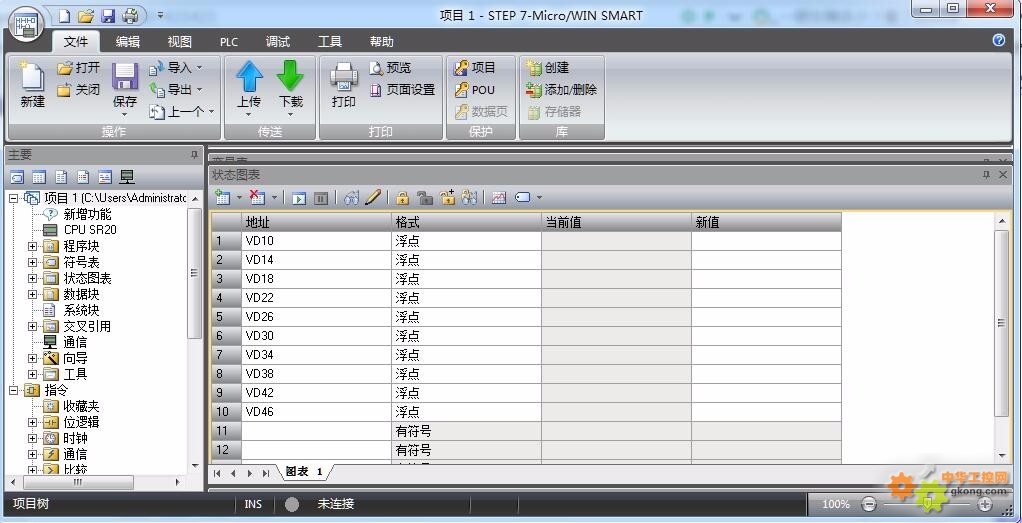Open 预览 (Print Preview)
1022x523 pixels.
tap(391, 68)
